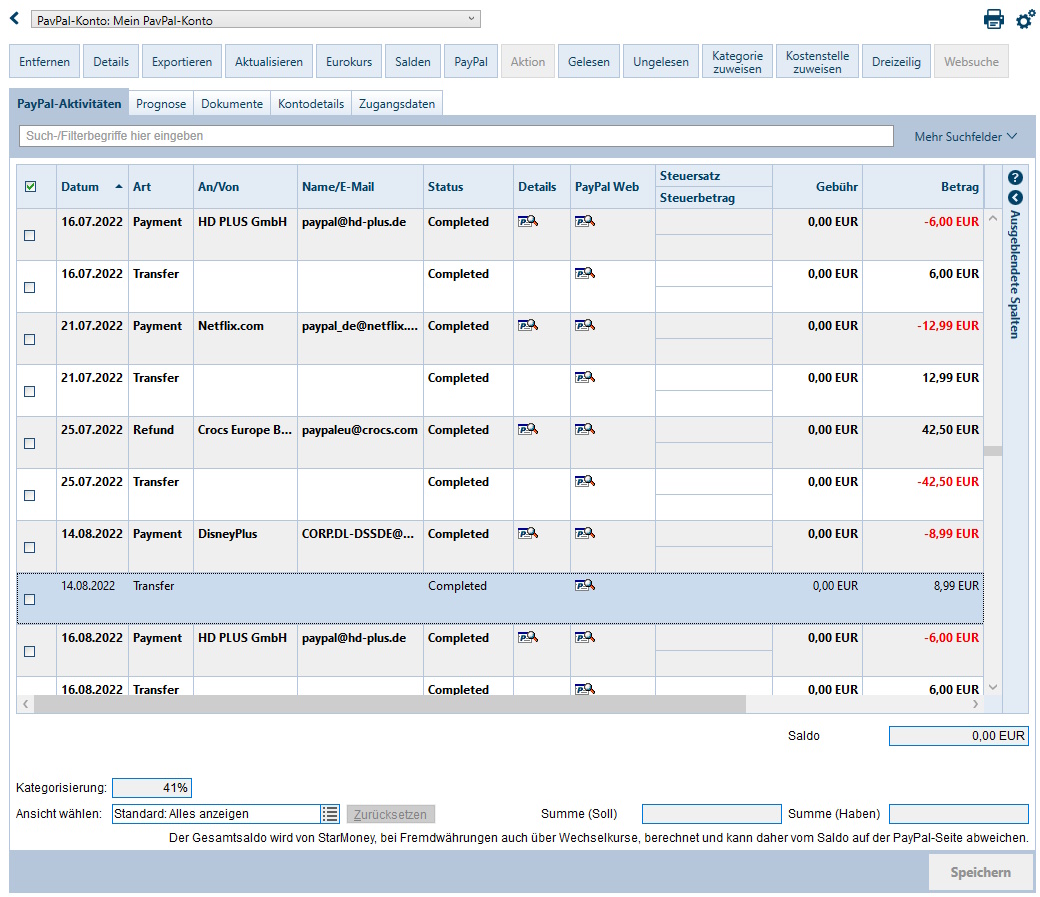
Task: Open PayPal Web icon for 14.08.2022 transfer
Action: click(x=585, y=585)
